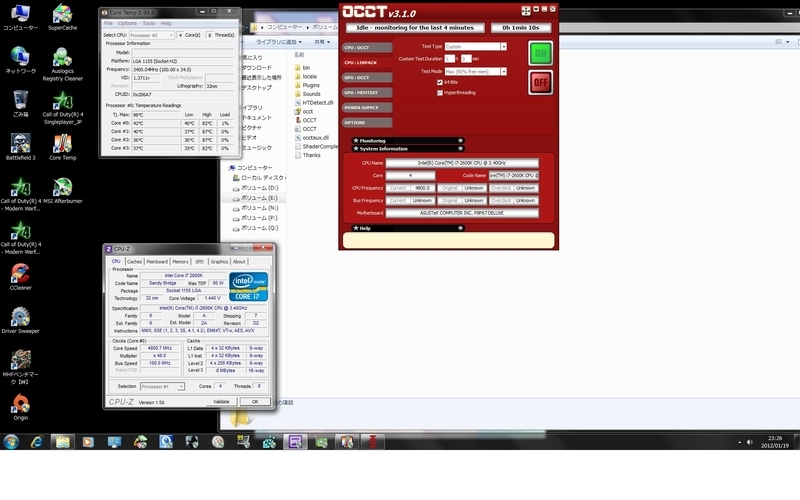This screenshot has width=800, height=500.
Task: Select the ごみ箱 recycle bin icon
Action: coord(20,104)
